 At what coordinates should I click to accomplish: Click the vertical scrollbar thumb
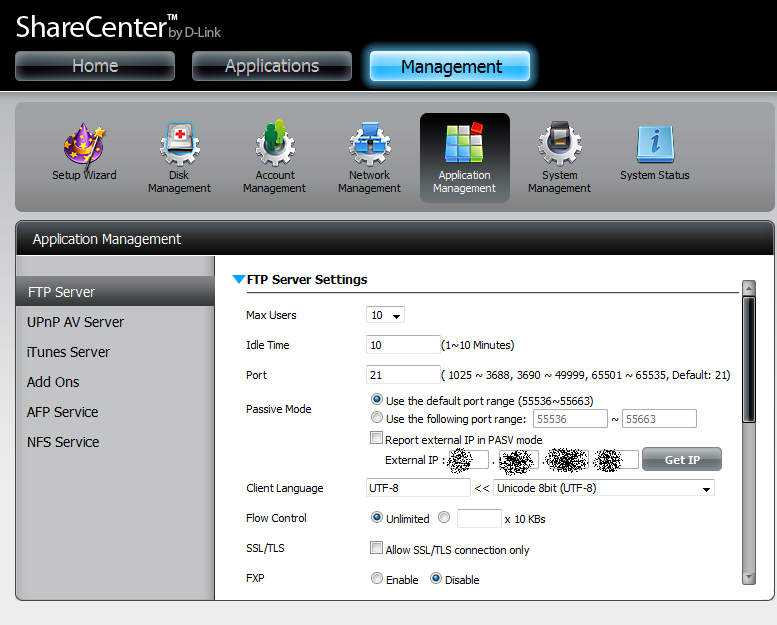[749, 359]
